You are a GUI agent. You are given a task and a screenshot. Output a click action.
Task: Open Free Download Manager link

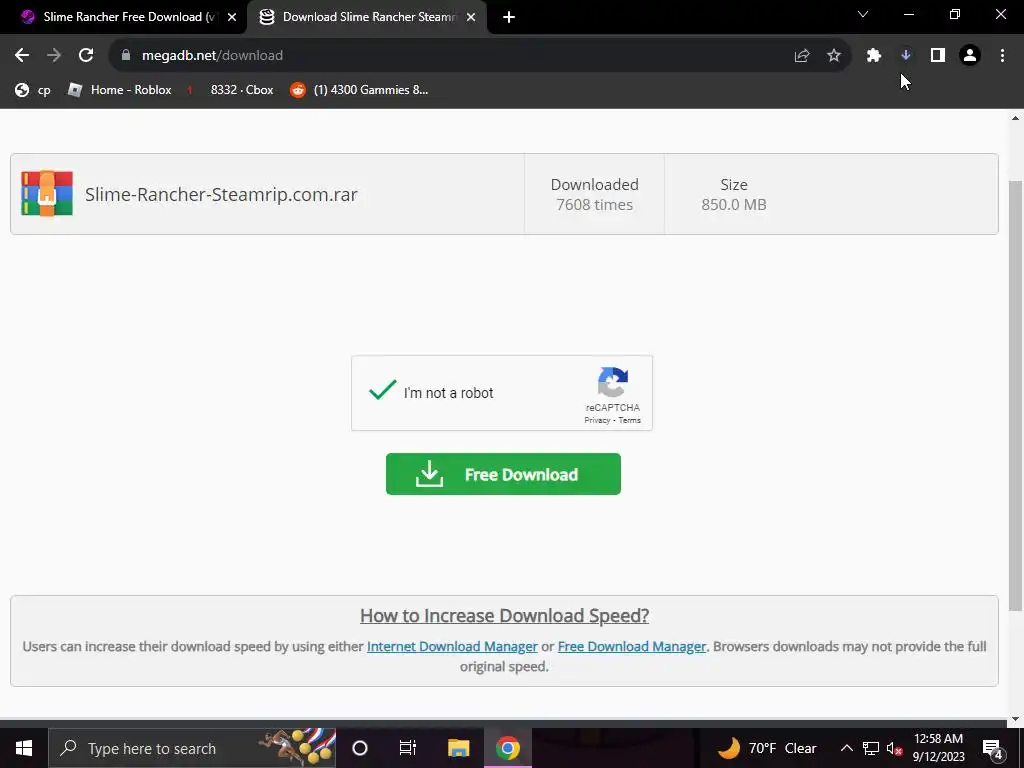pyautogui.click(x=632, y=647)
